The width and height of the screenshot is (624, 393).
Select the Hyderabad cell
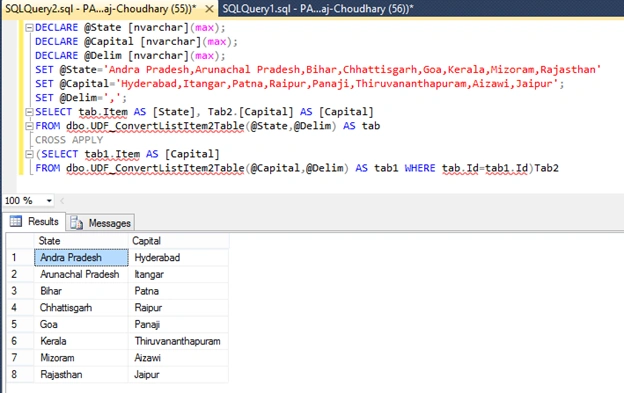[179, 257]
